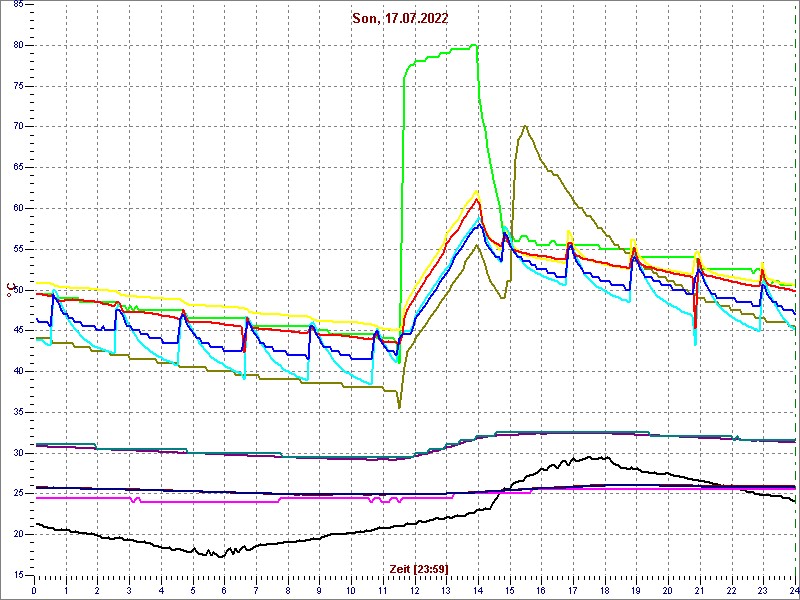Select the '80' temperature axis label
The height and width of the screenshot is (600, 800).
[x=17, y=45]
